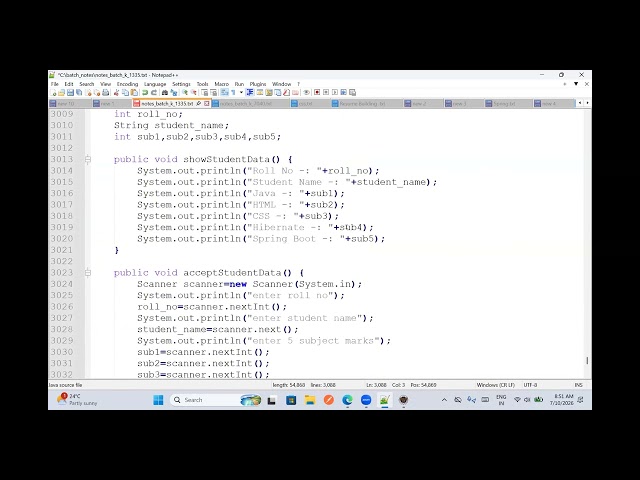Play back the recorded macro

(335, 93)
